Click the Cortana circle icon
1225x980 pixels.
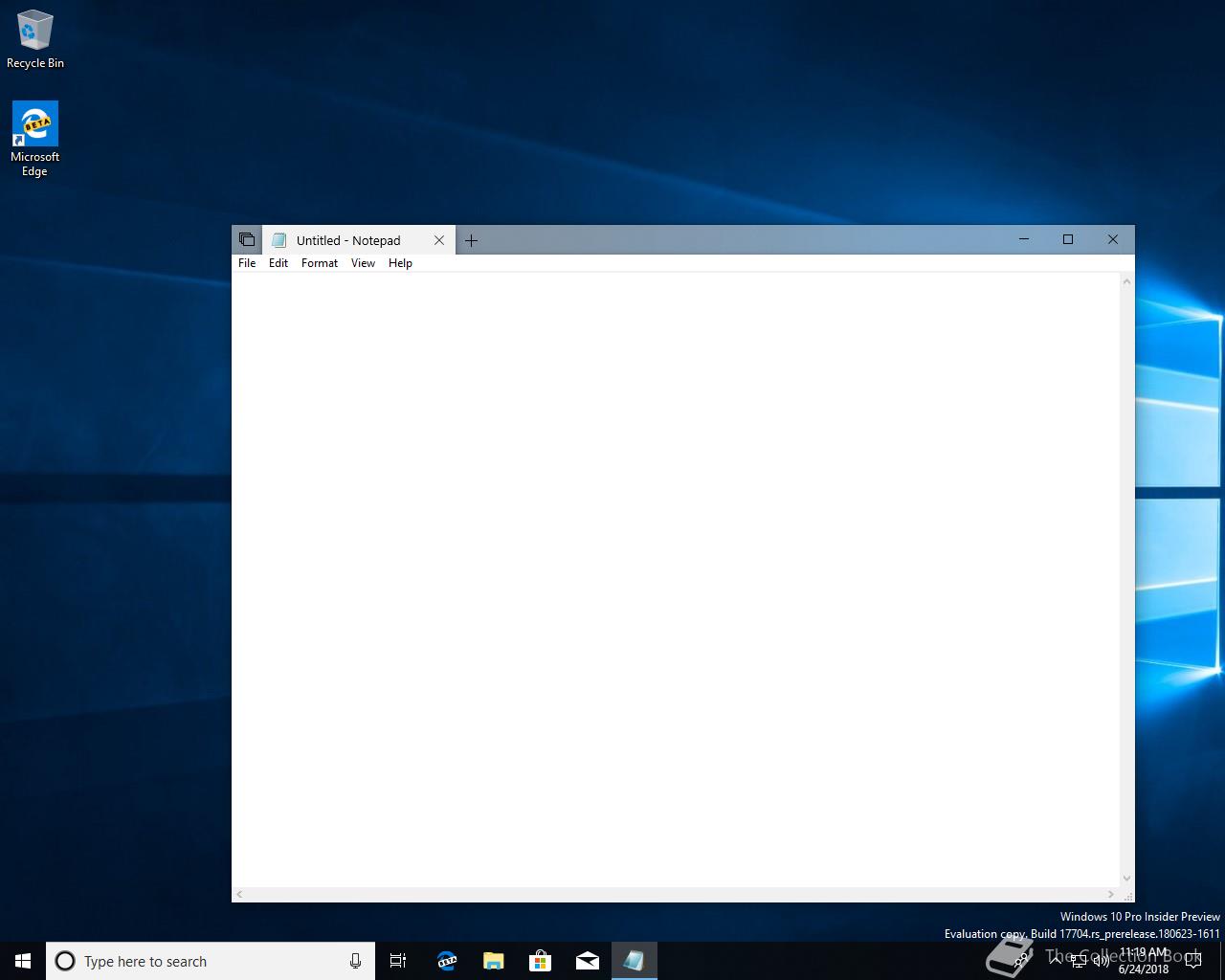coord(65,961)
